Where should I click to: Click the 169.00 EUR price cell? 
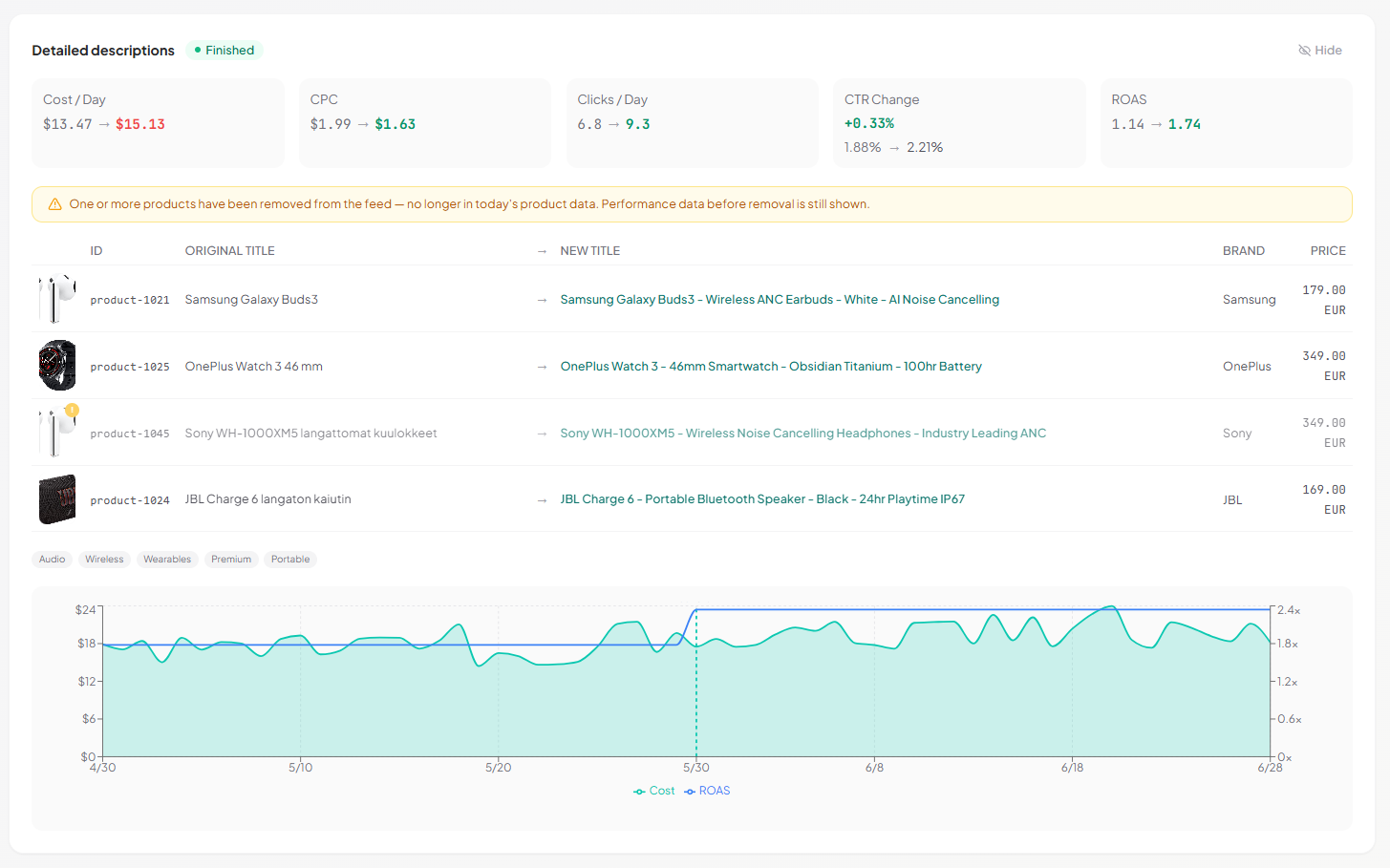[1324, 499]
